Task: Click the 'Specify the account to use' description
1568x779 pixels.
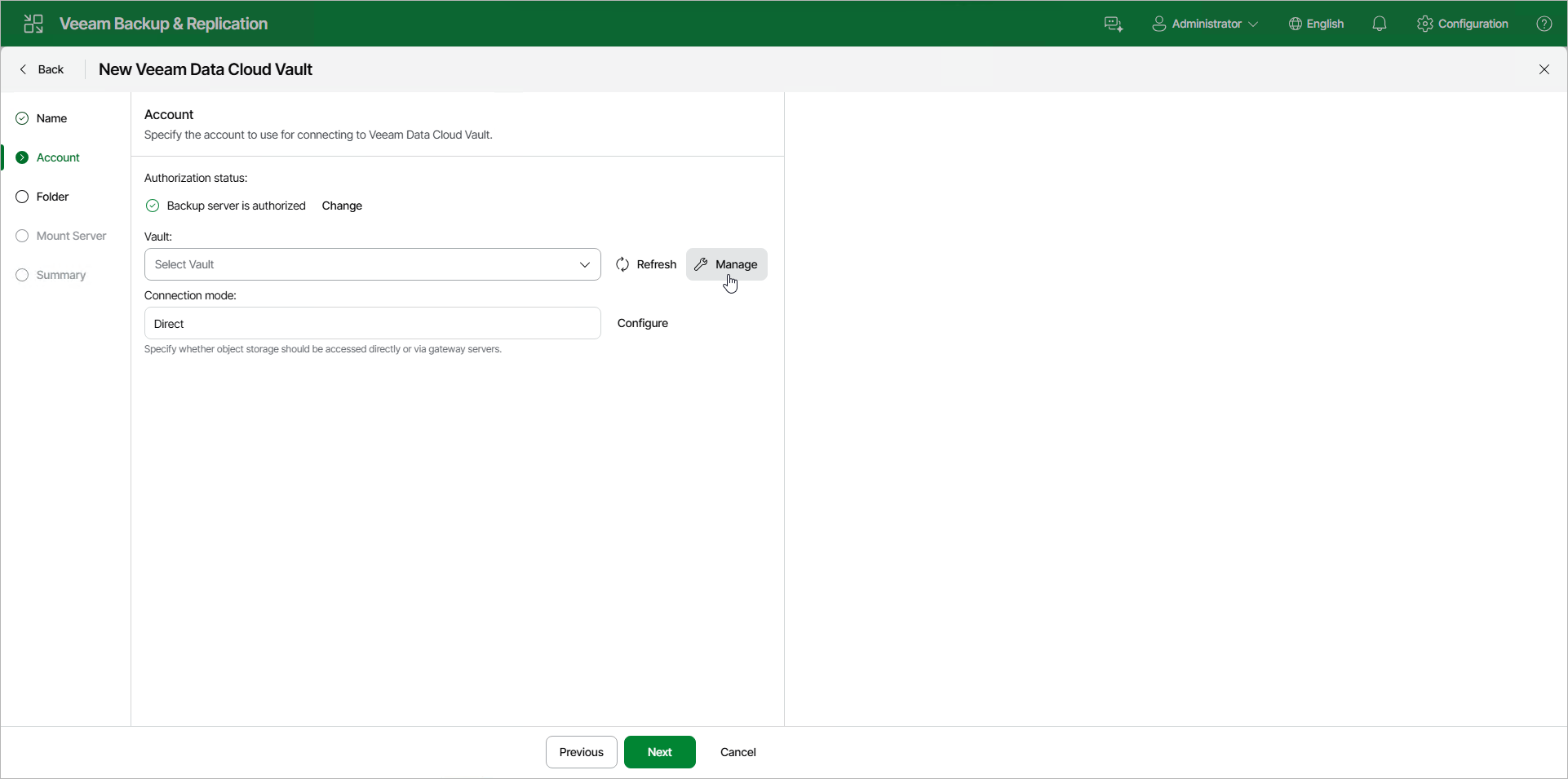Action: (318, 135)
